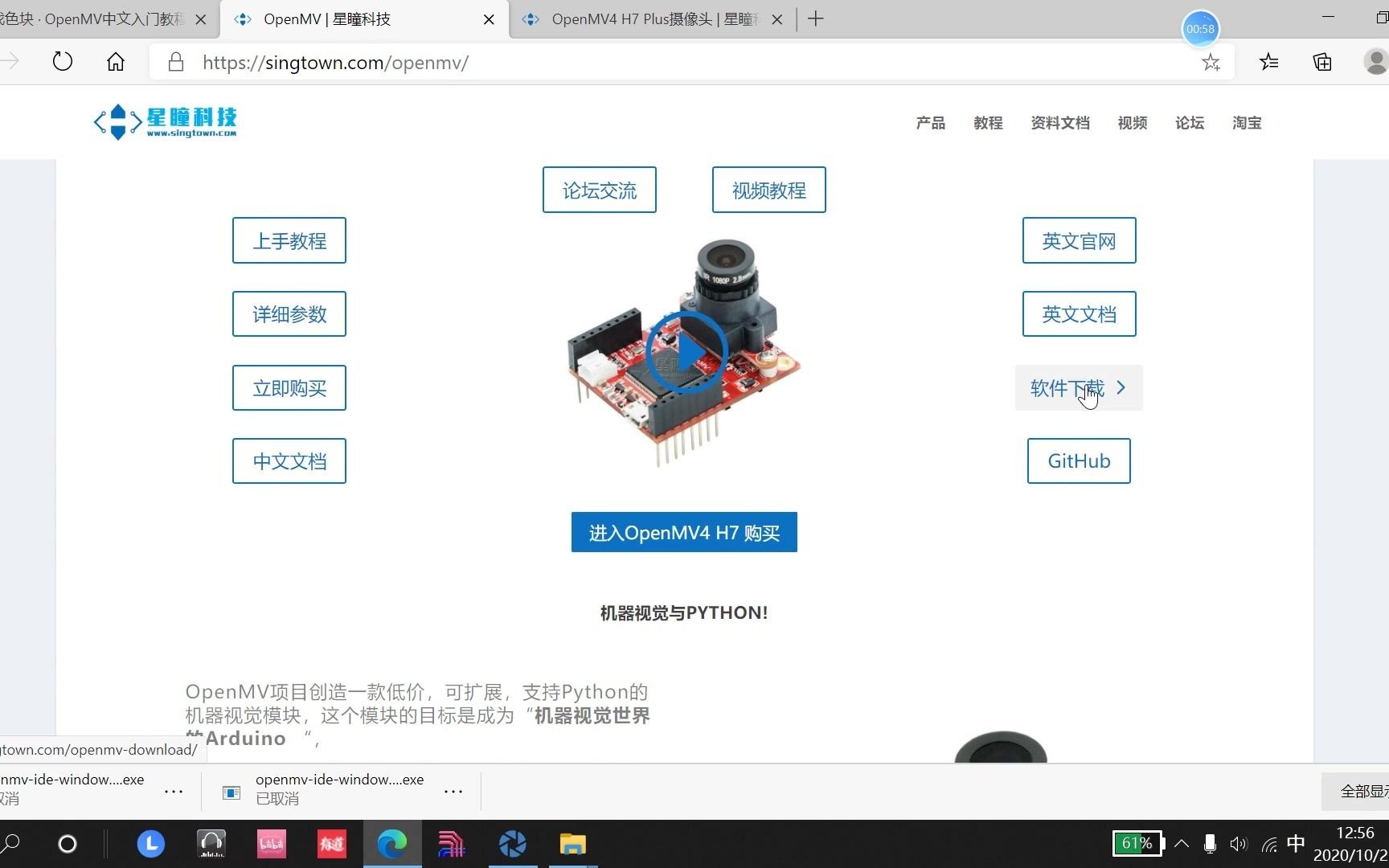Open the volume speaker icon
The image size is (1389, 868).
[x=1239, y=844]
